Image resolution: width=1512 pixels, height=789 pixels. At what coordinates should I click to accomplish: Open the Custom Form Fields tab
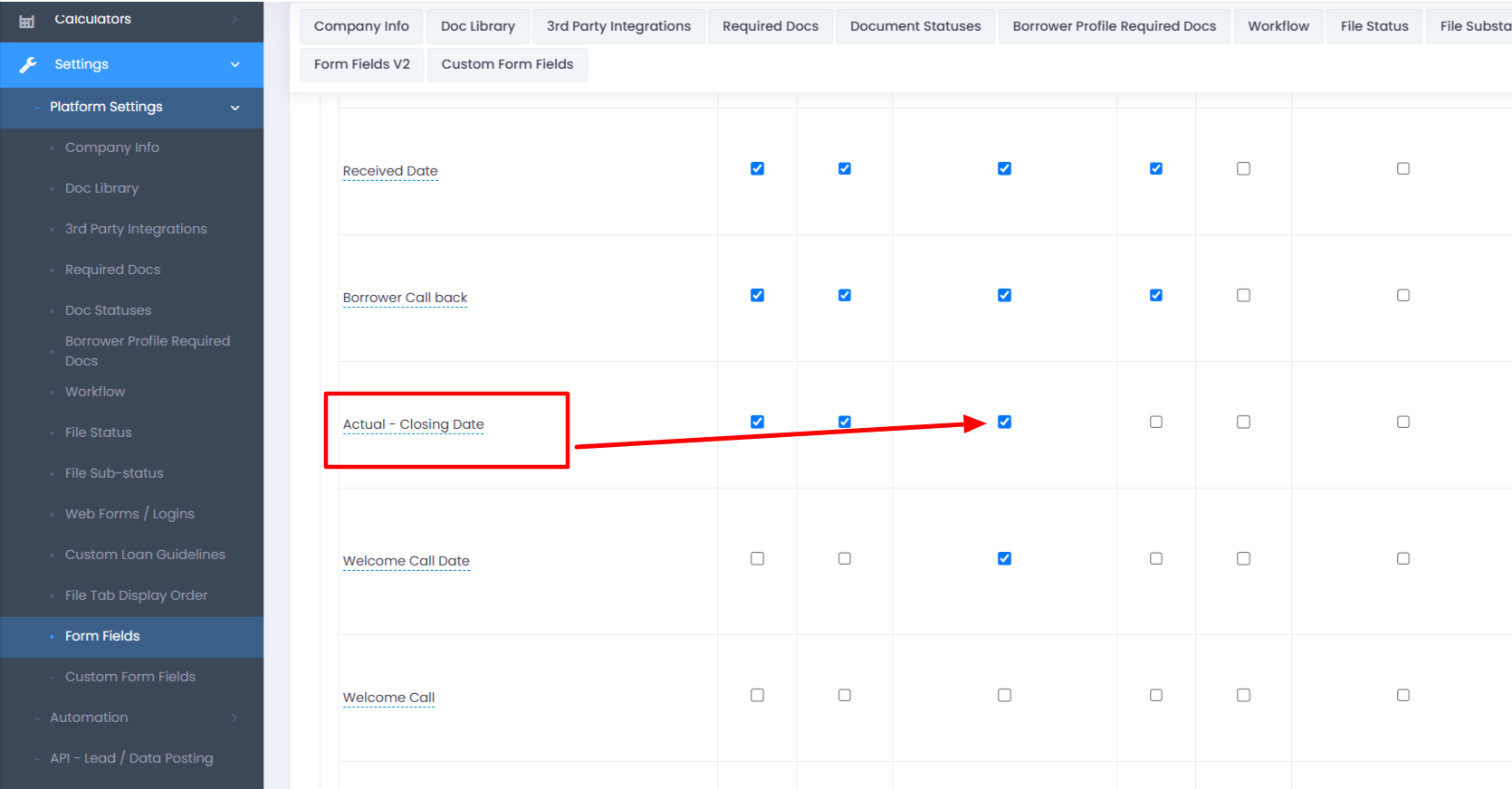507,64
